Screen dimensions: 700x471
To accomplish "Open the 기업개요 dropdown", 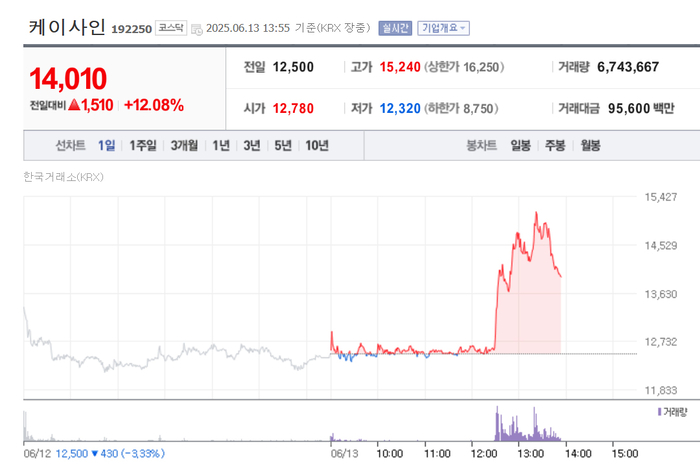I will 443,28.
